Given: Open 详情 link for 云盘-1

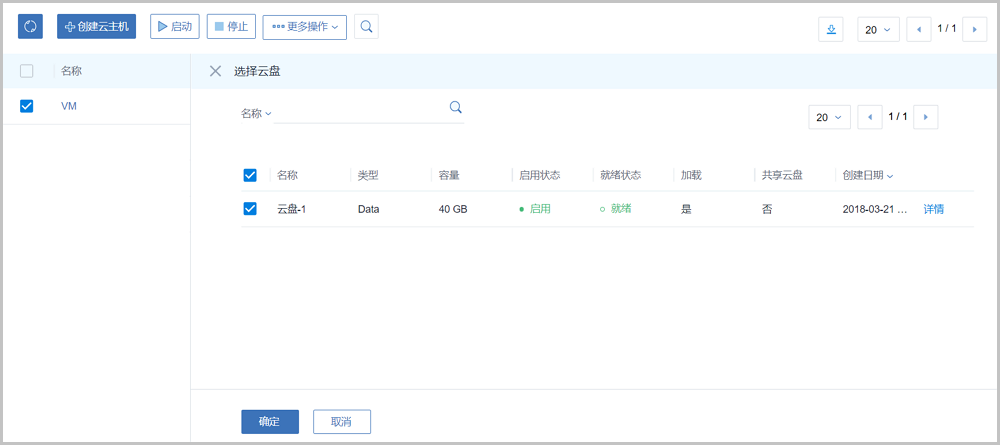Looking at the screenshot, I should click(x=933, y=209).
